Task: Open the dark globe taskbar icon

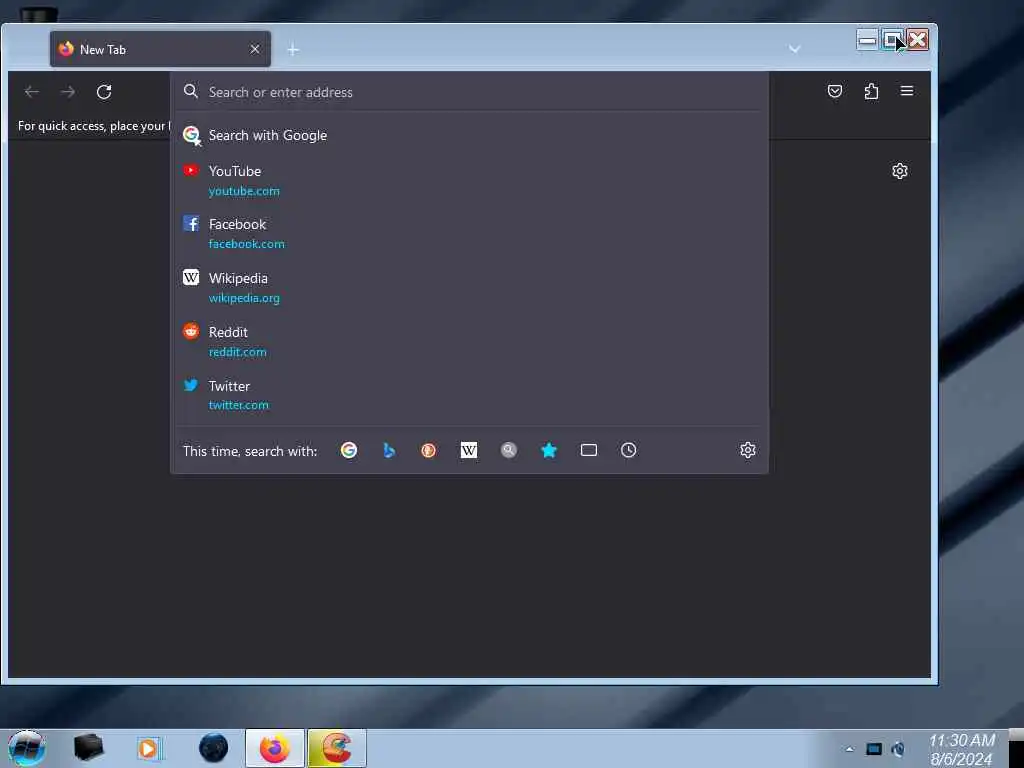Action: point(214,748)
